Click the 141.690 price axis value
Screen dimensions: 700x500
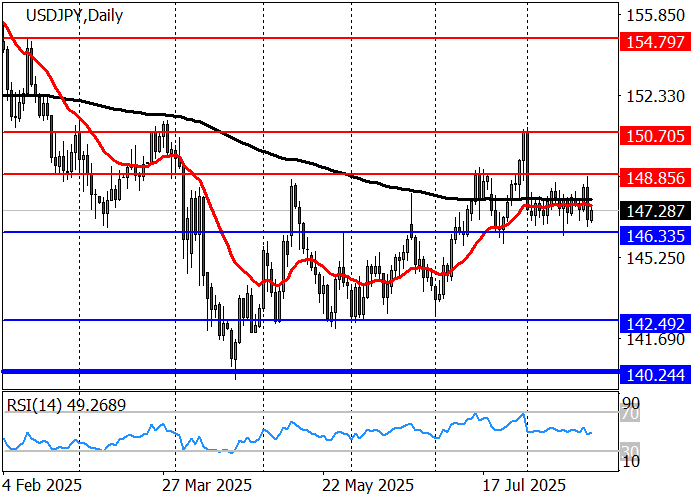coord(655,340)
